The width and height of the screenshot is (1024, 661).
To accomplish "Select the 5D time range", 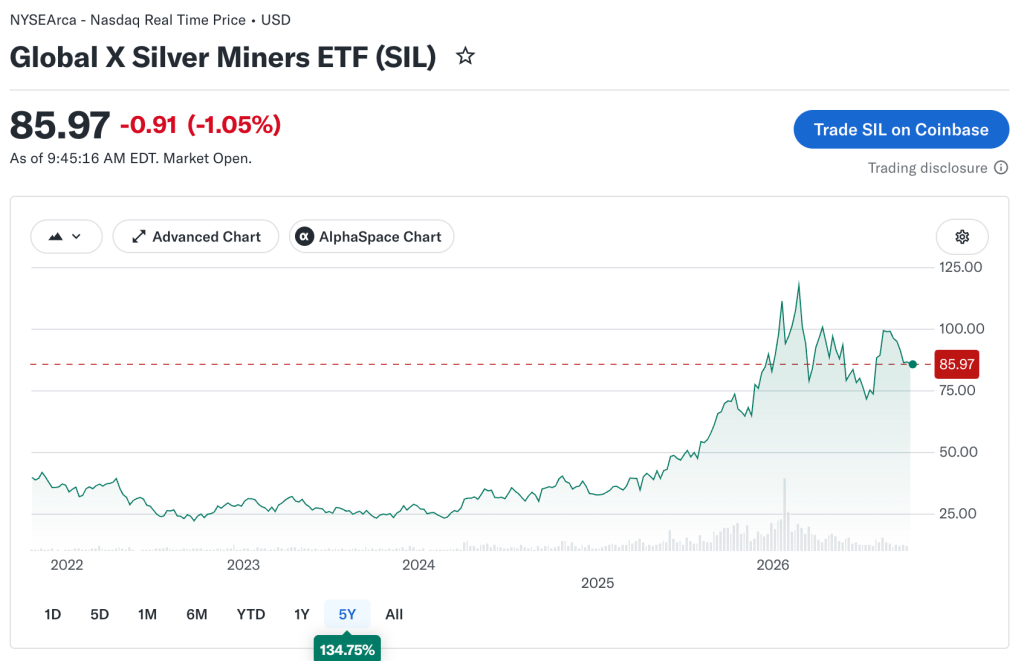I will click(99, 614).
